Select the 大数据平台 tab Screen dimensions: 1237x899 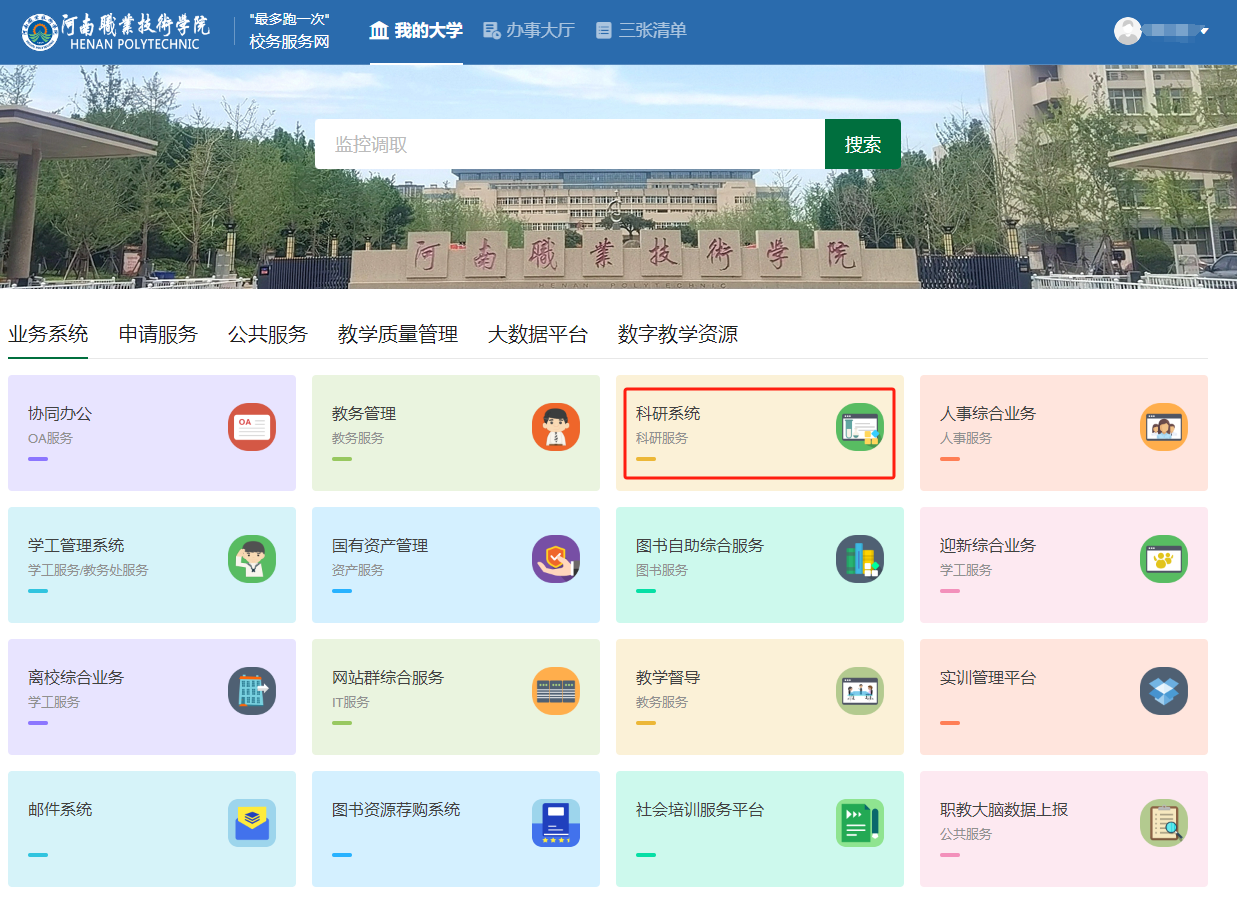coord(538,335)
